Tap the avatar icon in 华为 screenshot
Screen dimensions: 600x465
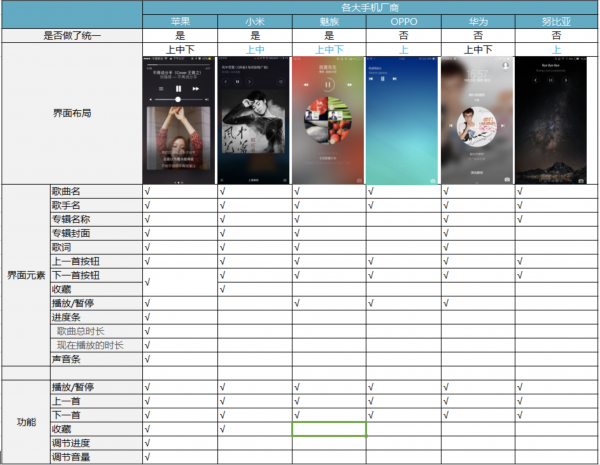click(505, 65)
